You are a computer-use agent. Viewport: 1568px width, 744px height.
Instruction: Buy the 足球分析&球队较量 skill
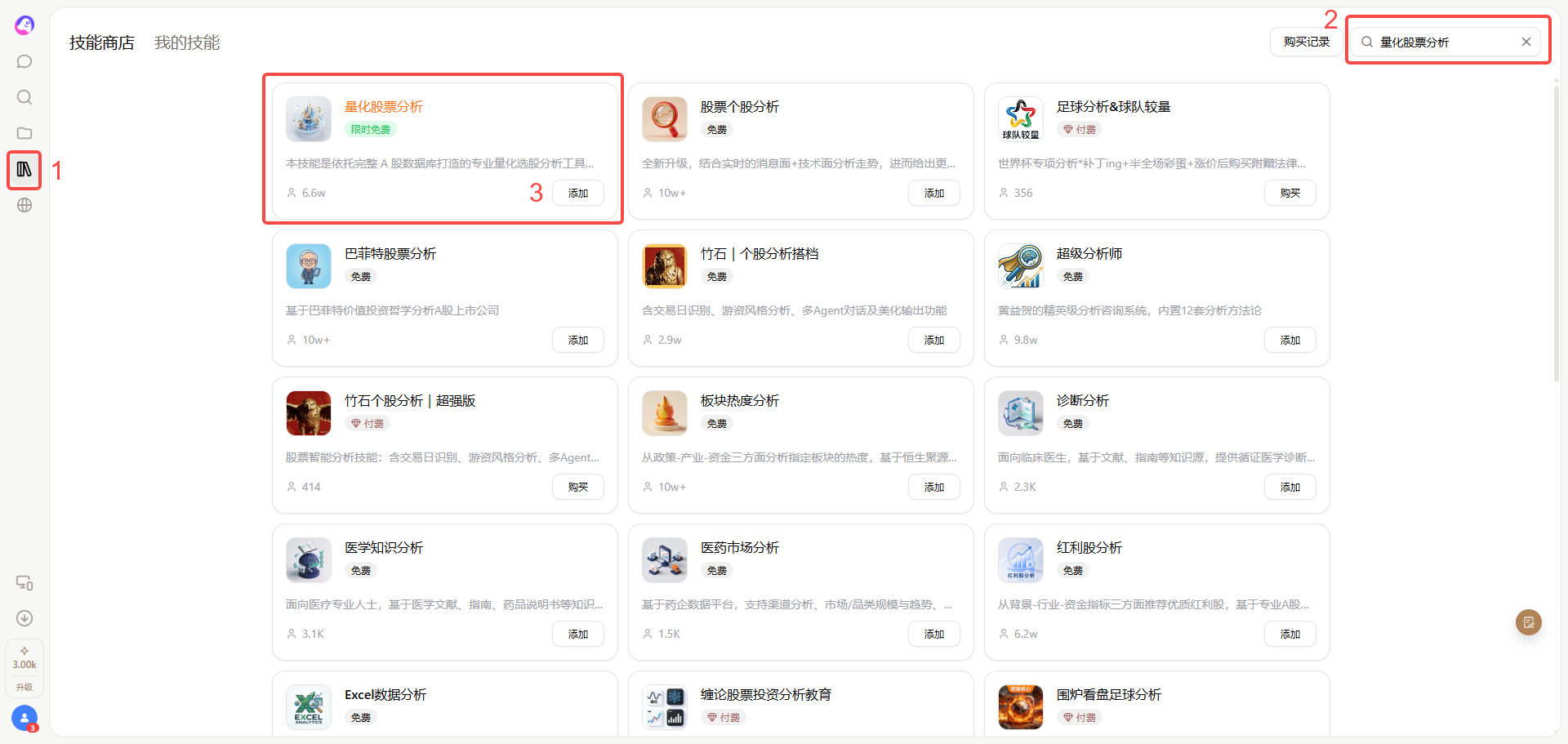point(1290,193)
